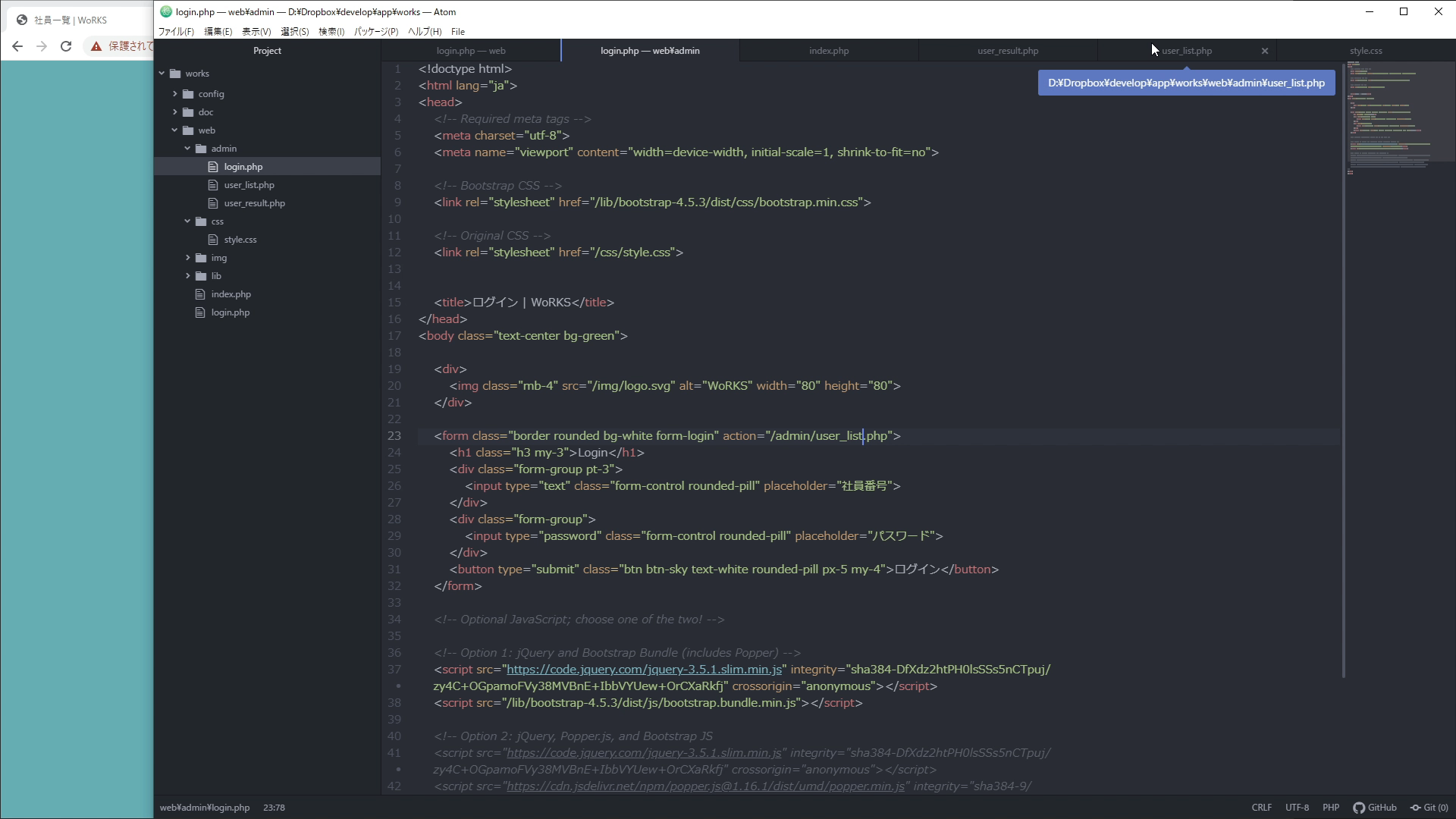Open index.php in the web folder
The width and height of the screenshot is (1456, 819).
[x=231, y=294]
